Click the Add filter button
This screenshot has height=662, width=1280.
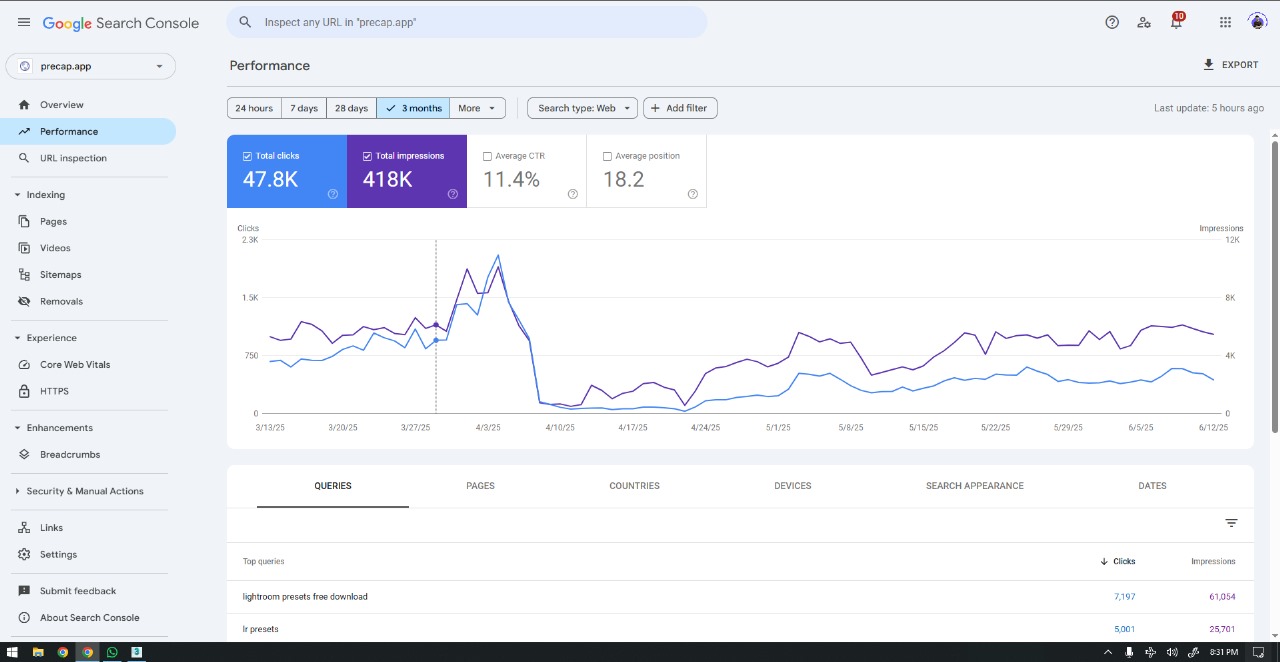[680, 108]
